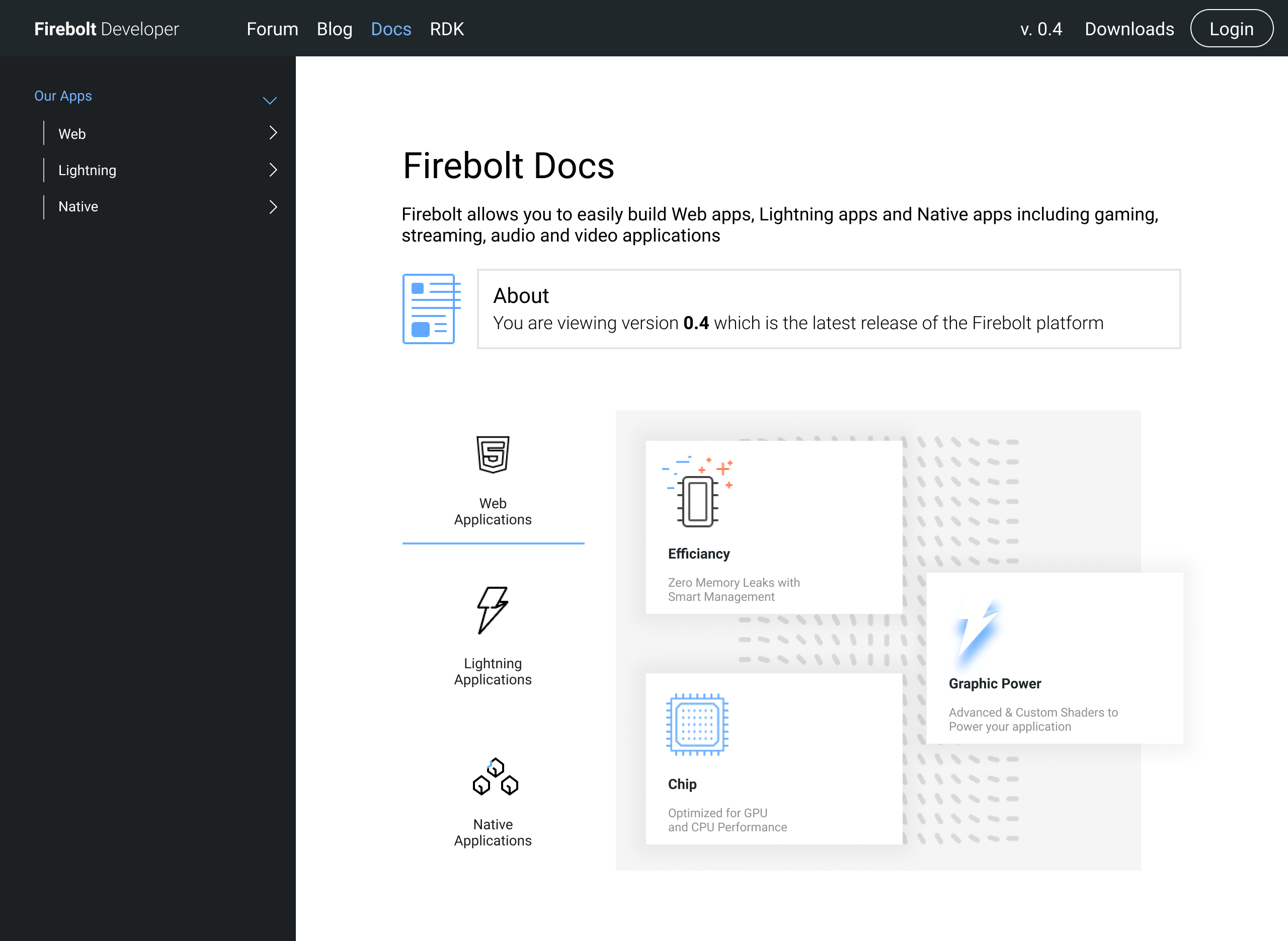Open the RDK nav item

[x=447, y=29]
